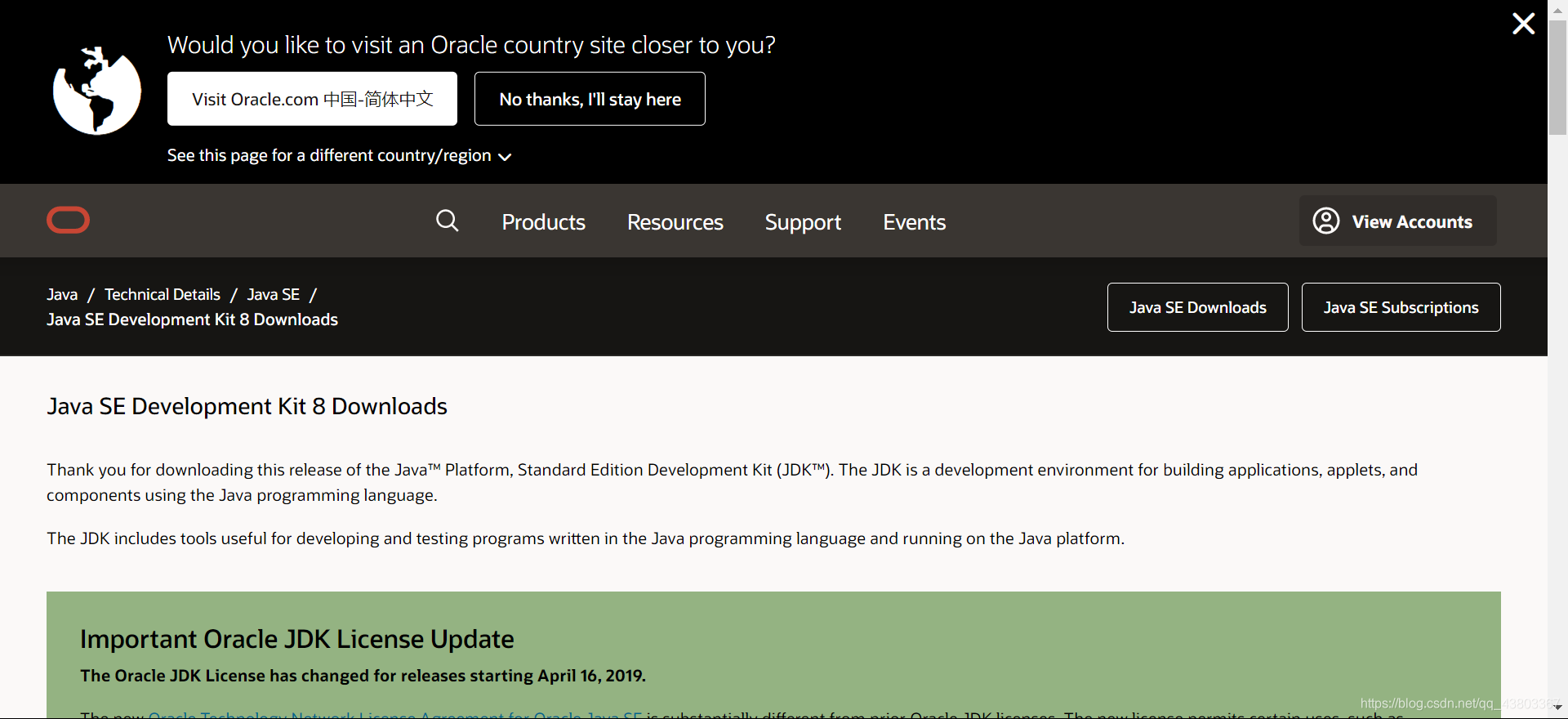Open the Products menu
The image size is (1568, 719).
pos(543,222)
